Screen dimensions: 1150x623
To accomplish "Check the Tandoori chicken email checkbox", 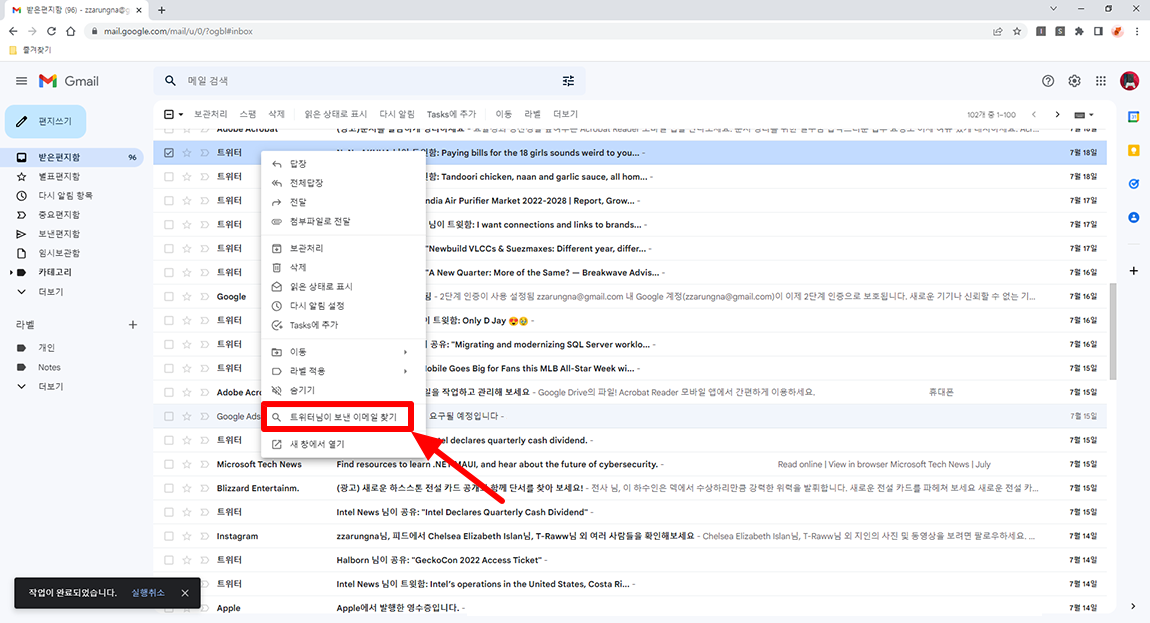I will coord(169,177).
